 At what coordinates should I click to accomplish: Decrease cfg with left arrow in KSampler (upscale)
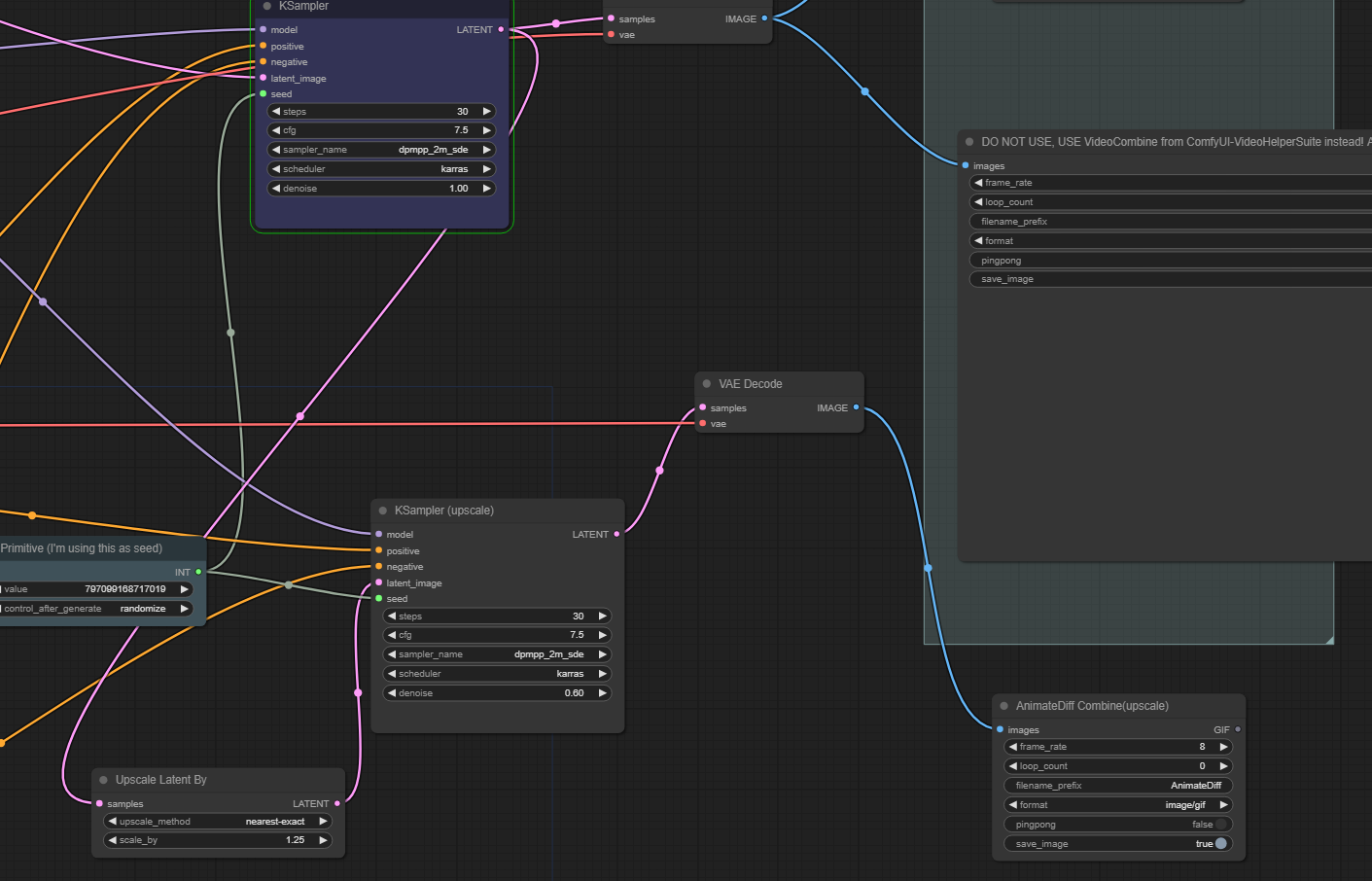[x=392, y=635]
